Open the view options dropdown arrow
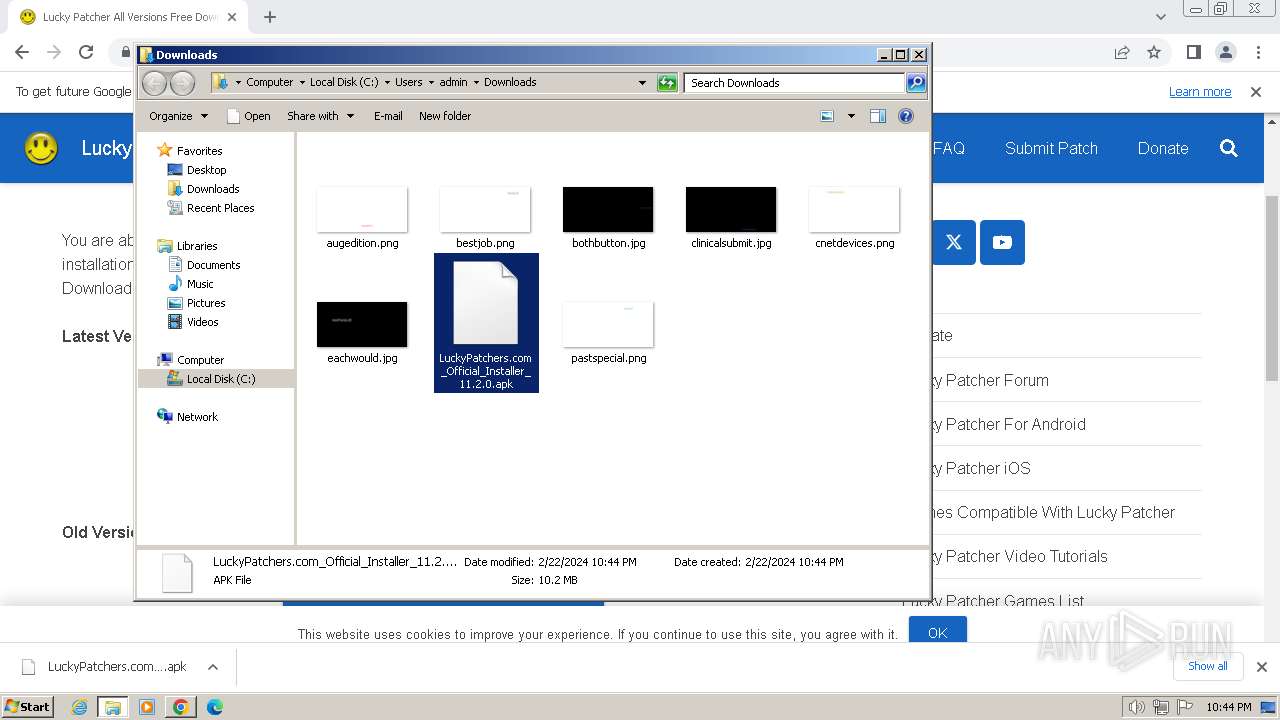The image size is (1280, 720). 851,116
